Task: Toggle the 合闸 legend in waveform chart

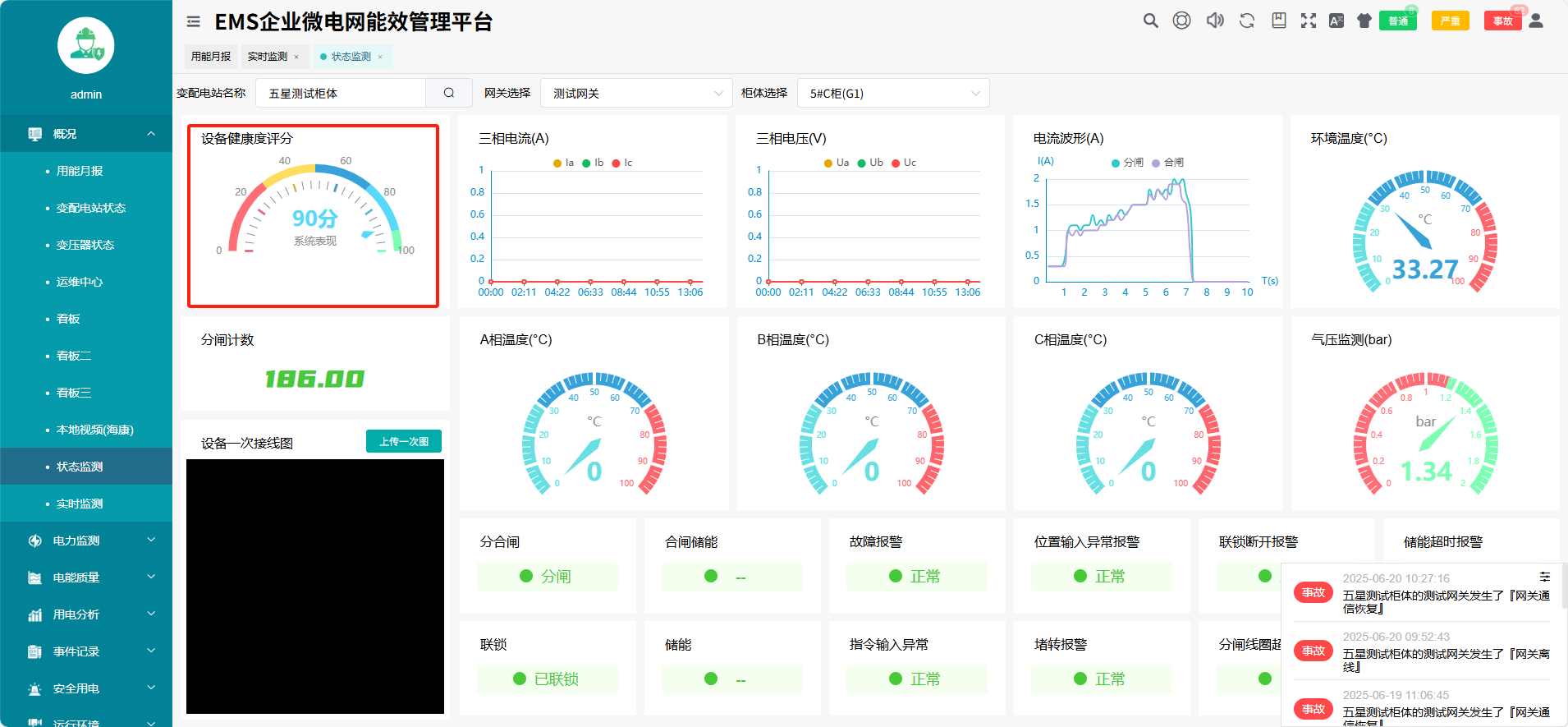Action: click(1167, 163)
